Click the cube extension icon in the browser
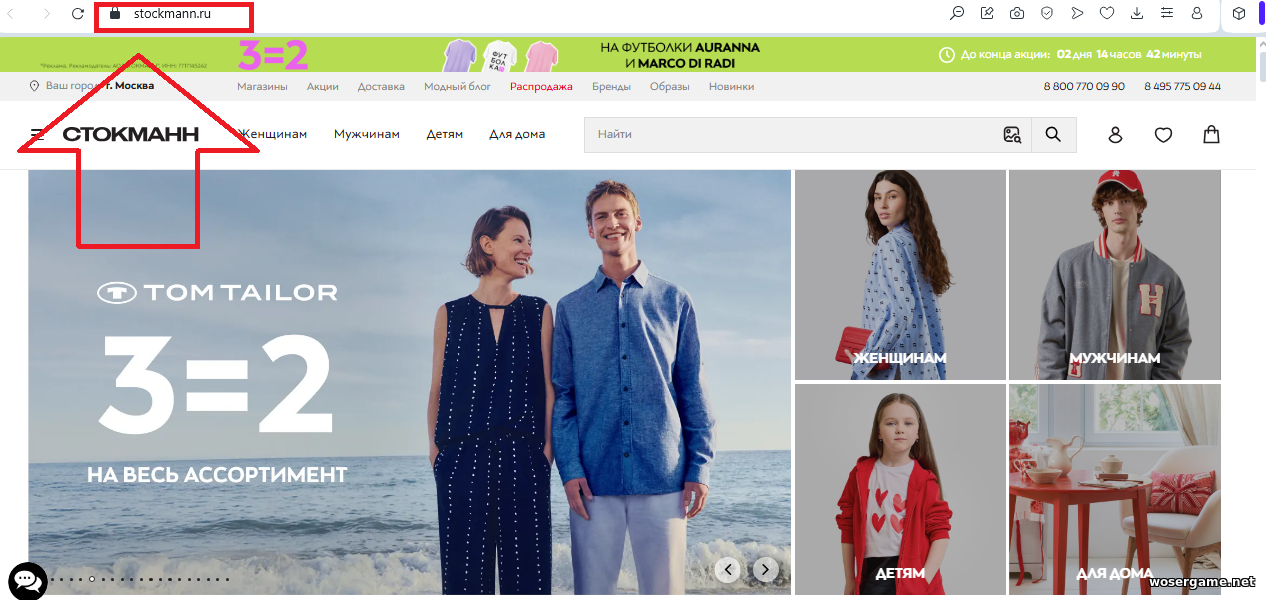1266x600 pixels. (1239, 14)
